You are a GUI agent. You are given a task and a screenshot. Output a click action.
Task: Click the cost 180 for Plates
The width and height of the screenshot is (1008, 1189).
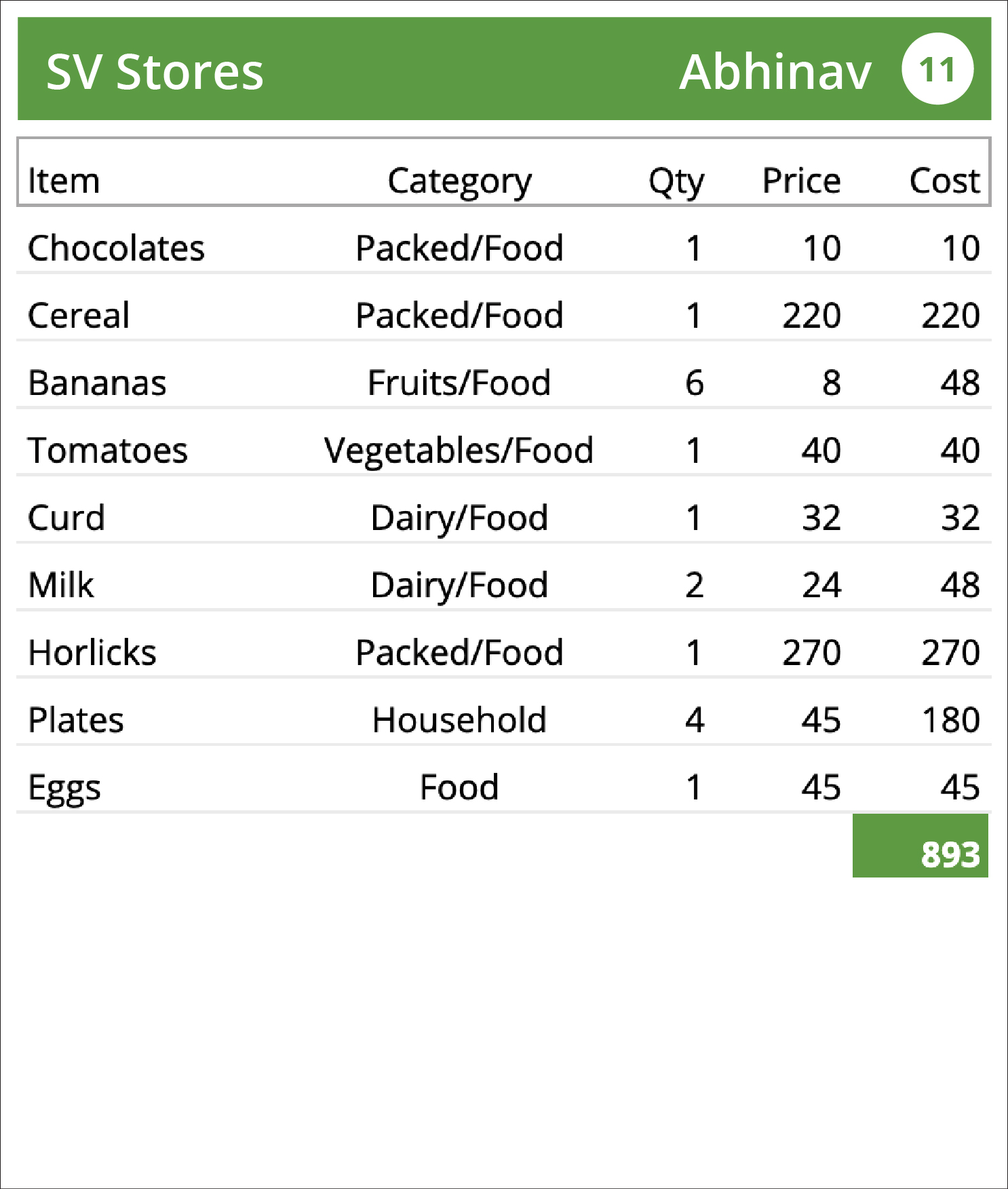pyautogui.click(x=951, y=719)
